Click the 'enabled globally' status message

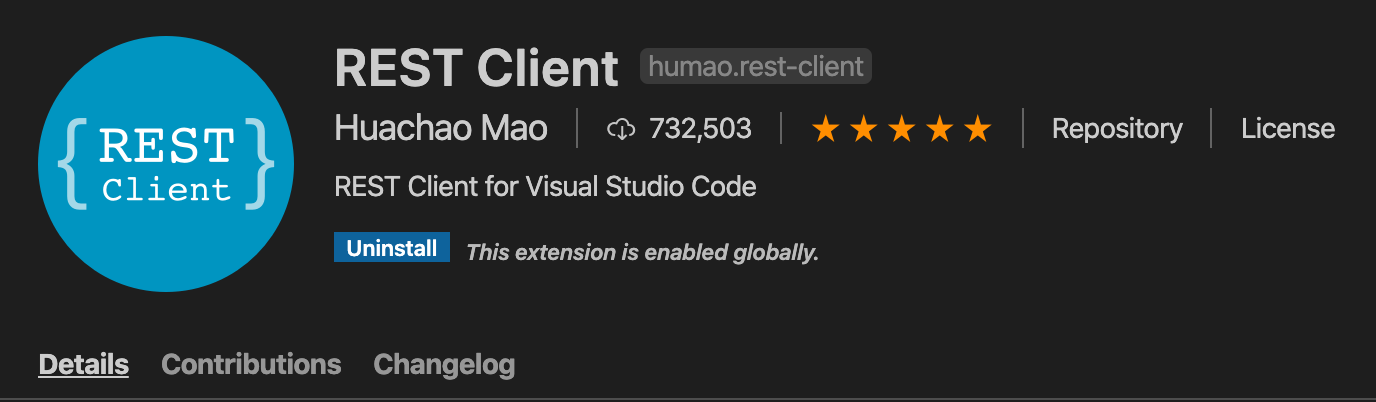pyautogui.click(x=642, y=252)
